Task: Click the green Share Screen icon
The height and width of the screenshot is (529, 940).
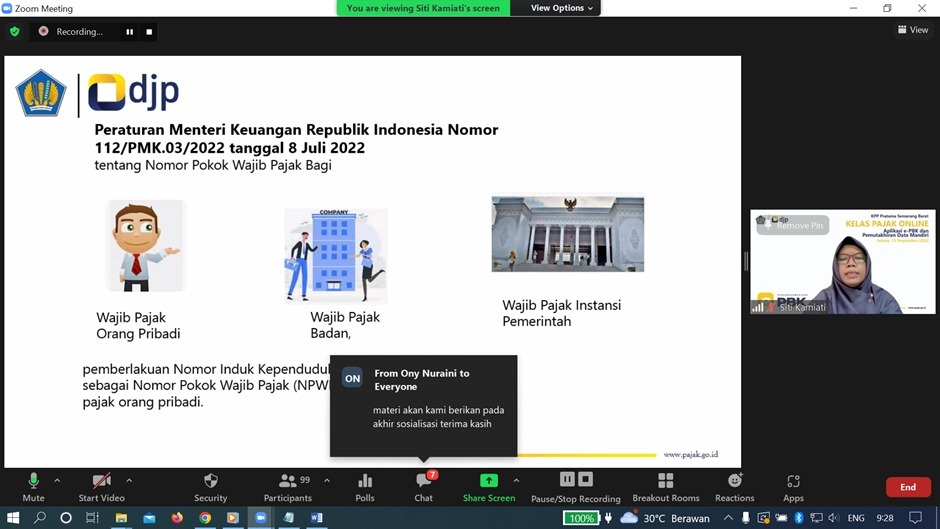Action: pyautogui.click(x=488, y=481)
